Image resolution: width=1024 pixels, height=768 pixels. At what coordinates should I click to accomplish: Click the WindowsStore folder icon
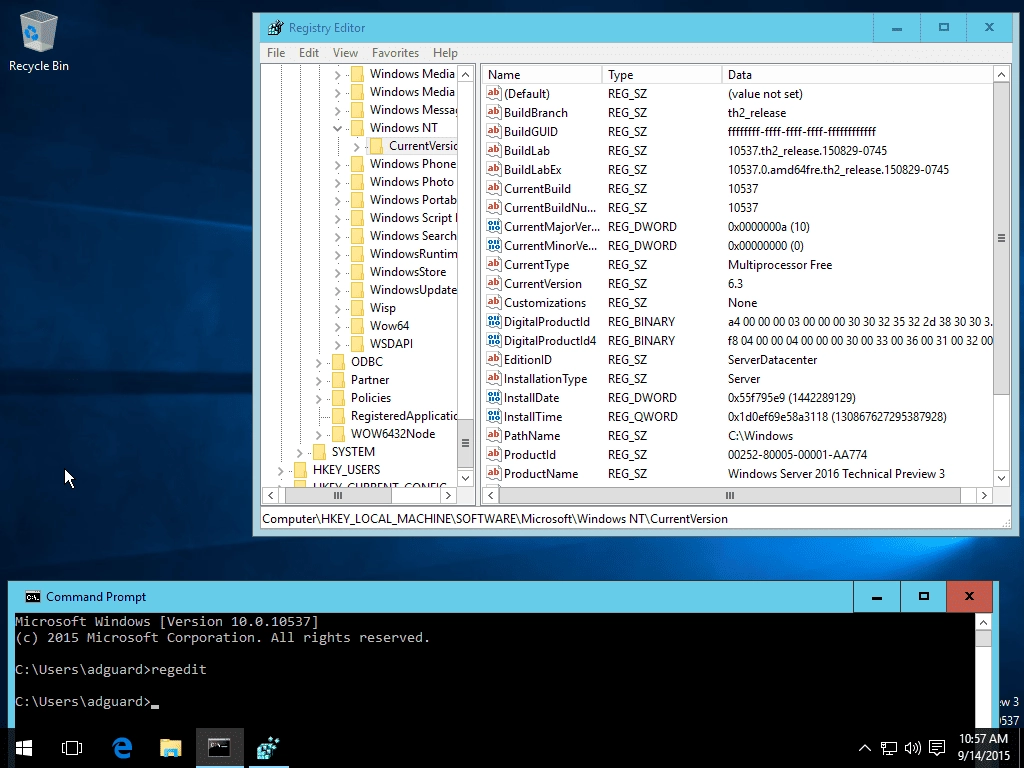click(357, 272)
